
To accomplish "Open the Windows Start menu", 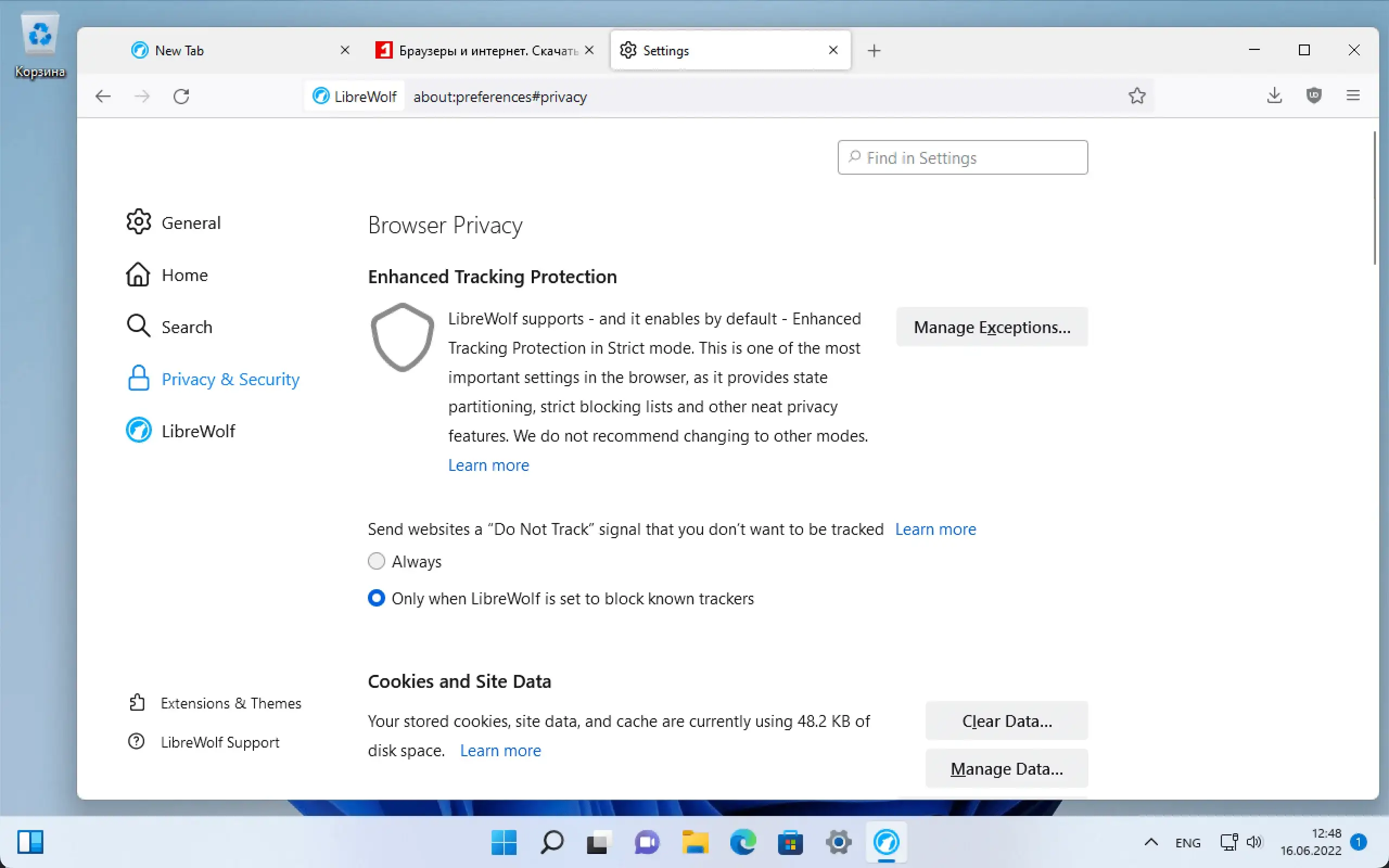I will [504, 842].
